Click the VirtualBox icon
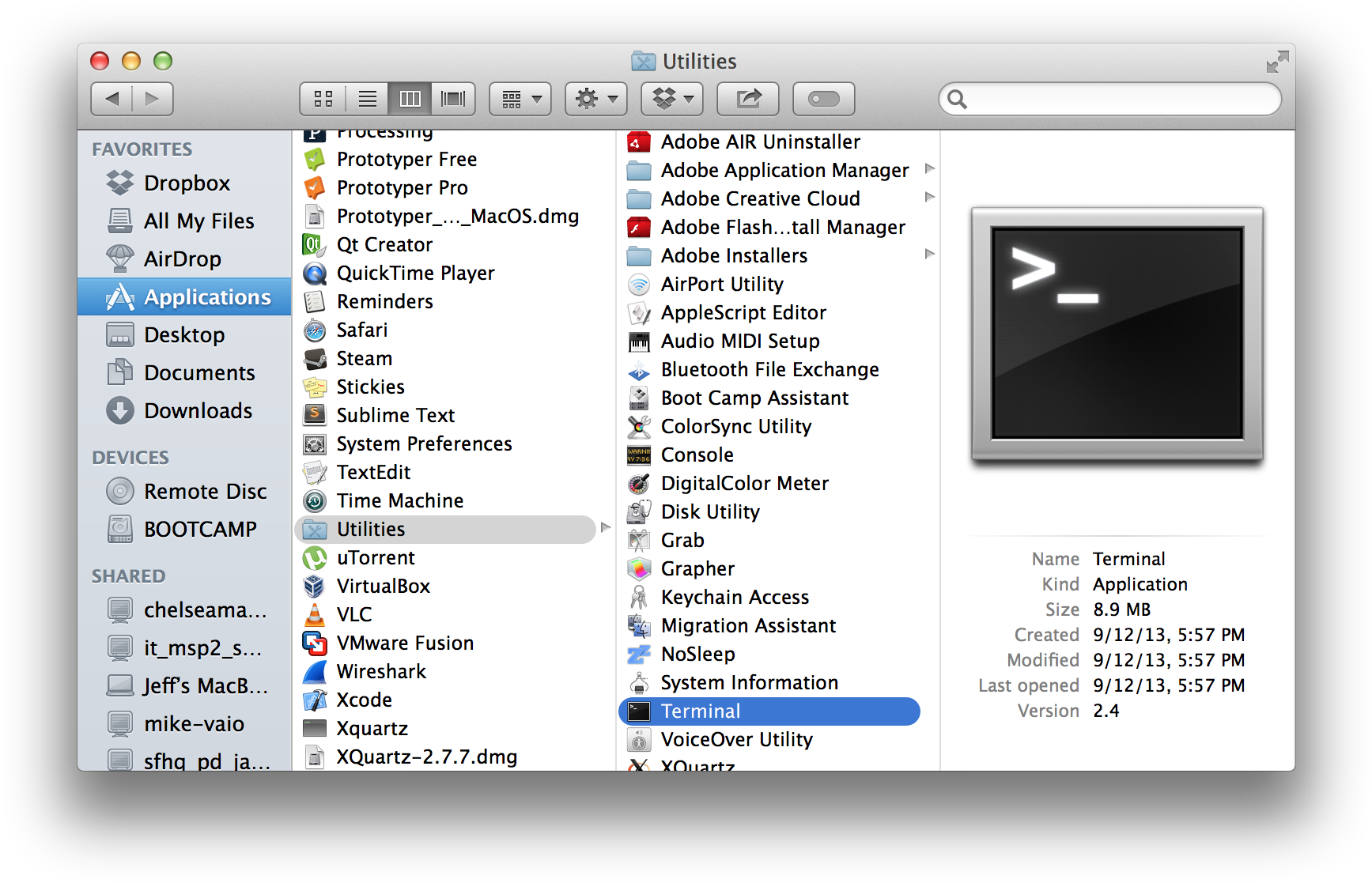The image size is (1372, 883). 315,587
